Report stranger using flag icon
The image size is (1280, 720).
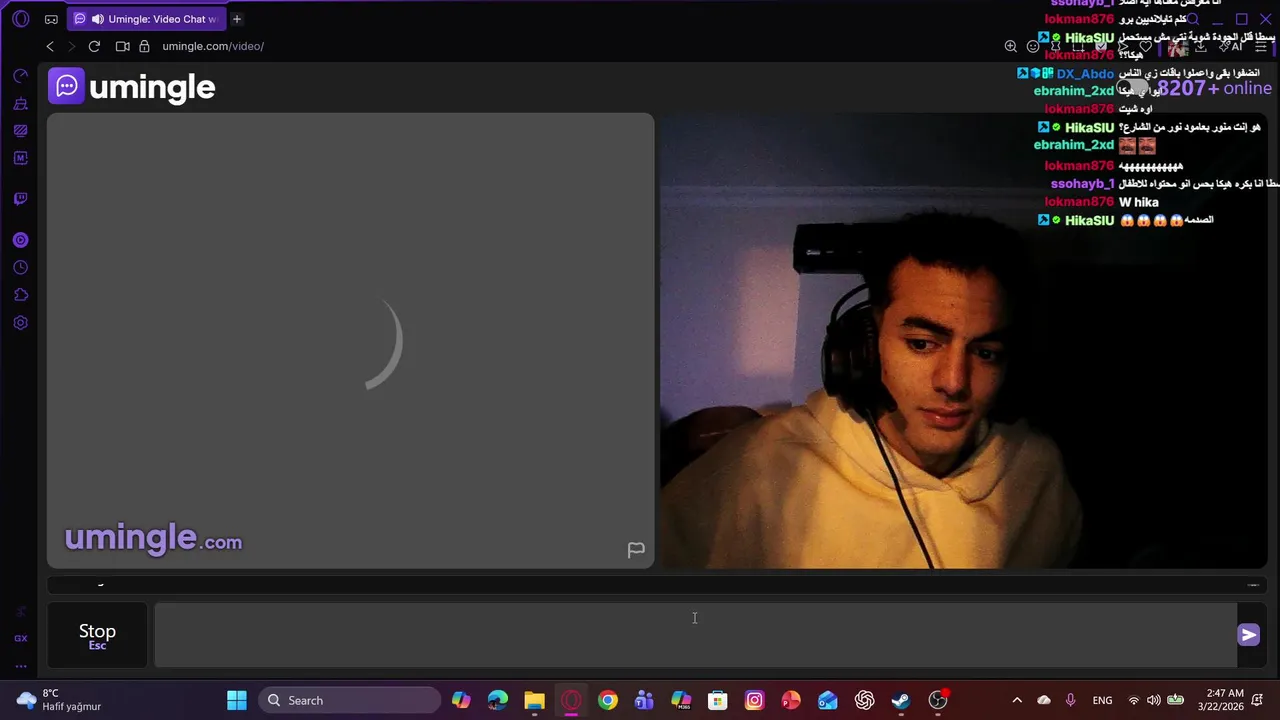coord(636,549)
